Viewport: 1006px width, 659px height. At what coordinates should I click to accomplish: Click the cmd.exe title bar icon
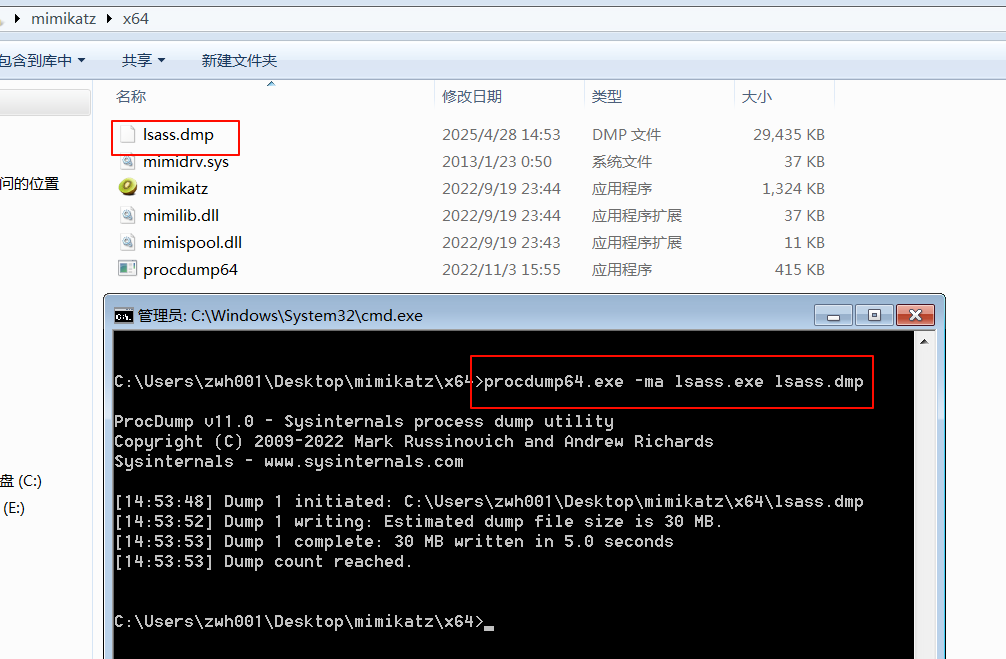[124, 316]
